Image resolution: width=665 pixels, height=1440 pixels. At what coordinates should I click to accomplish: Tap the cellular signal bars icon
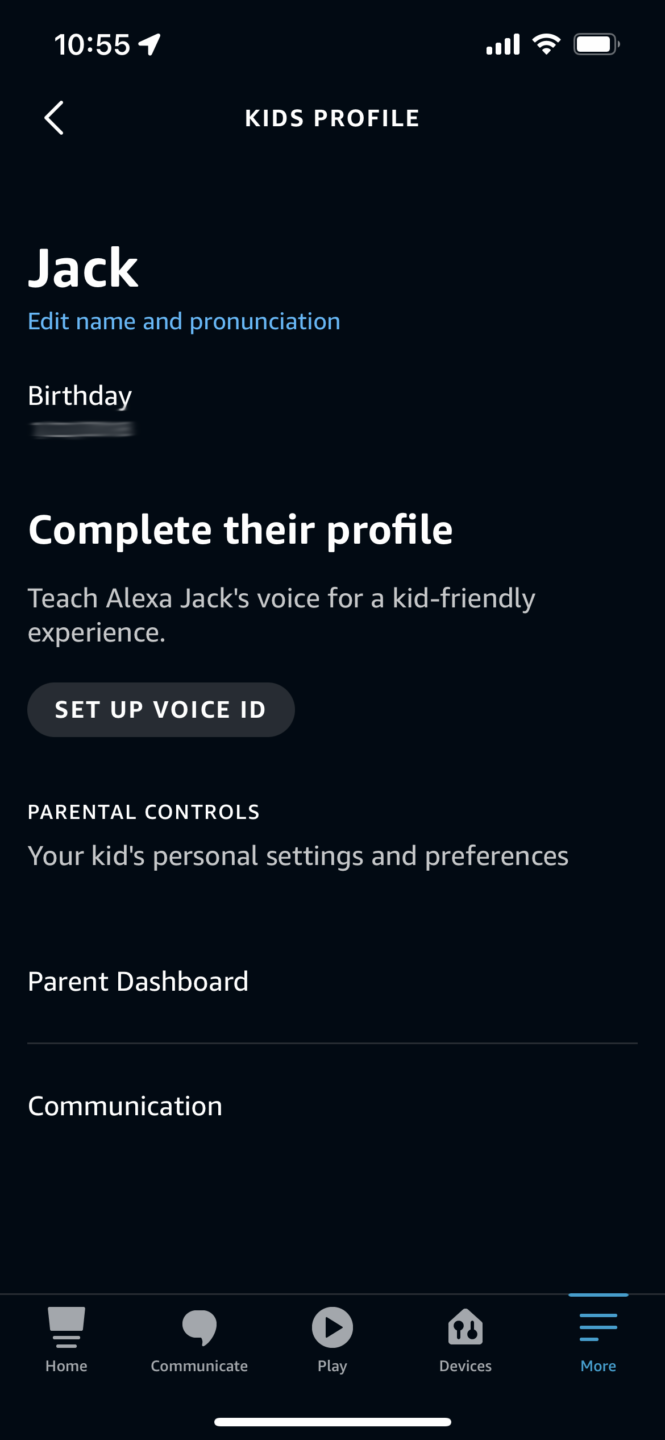pyautogui.click(x=503, y=44)
